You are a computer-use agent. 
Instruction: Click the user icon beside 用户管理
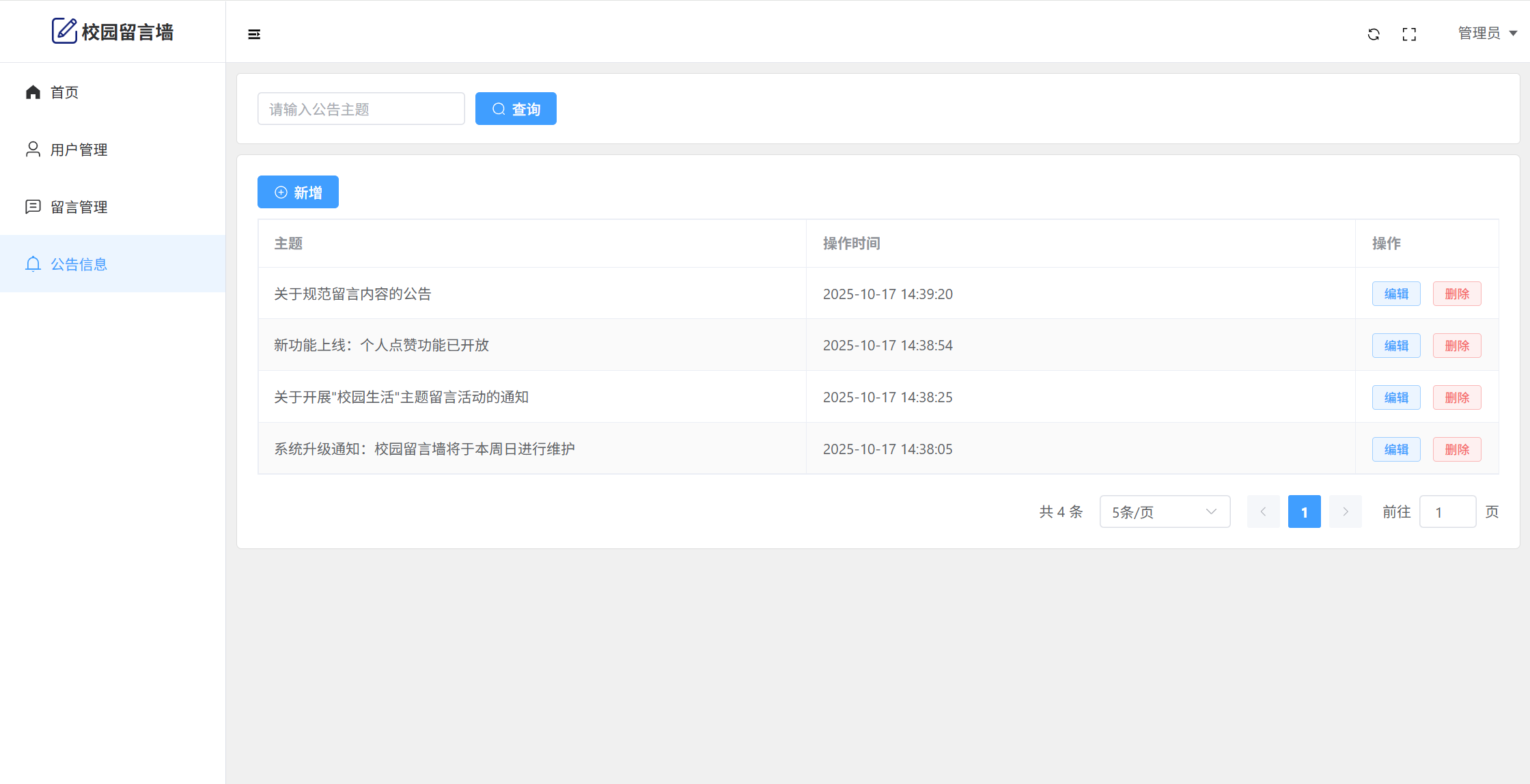(33, 150)
